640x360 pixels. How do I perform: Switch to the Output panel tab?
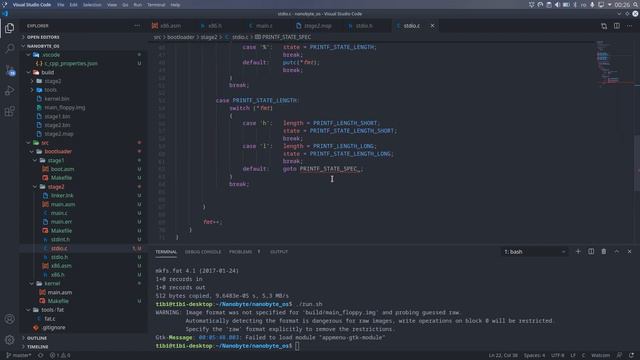point(279,252)
